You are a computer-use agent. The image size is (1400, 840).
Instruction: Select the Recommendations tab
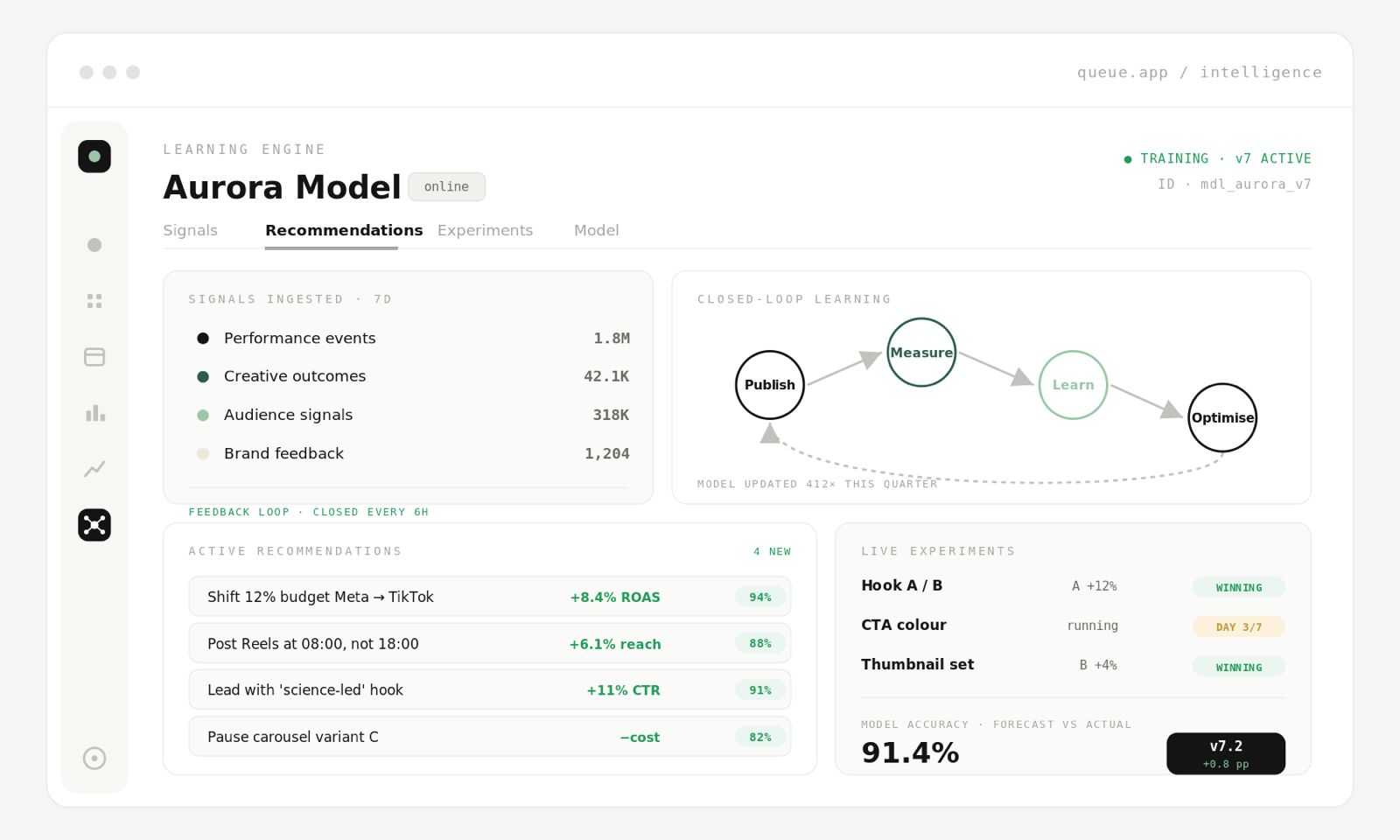tap(344, 230)
